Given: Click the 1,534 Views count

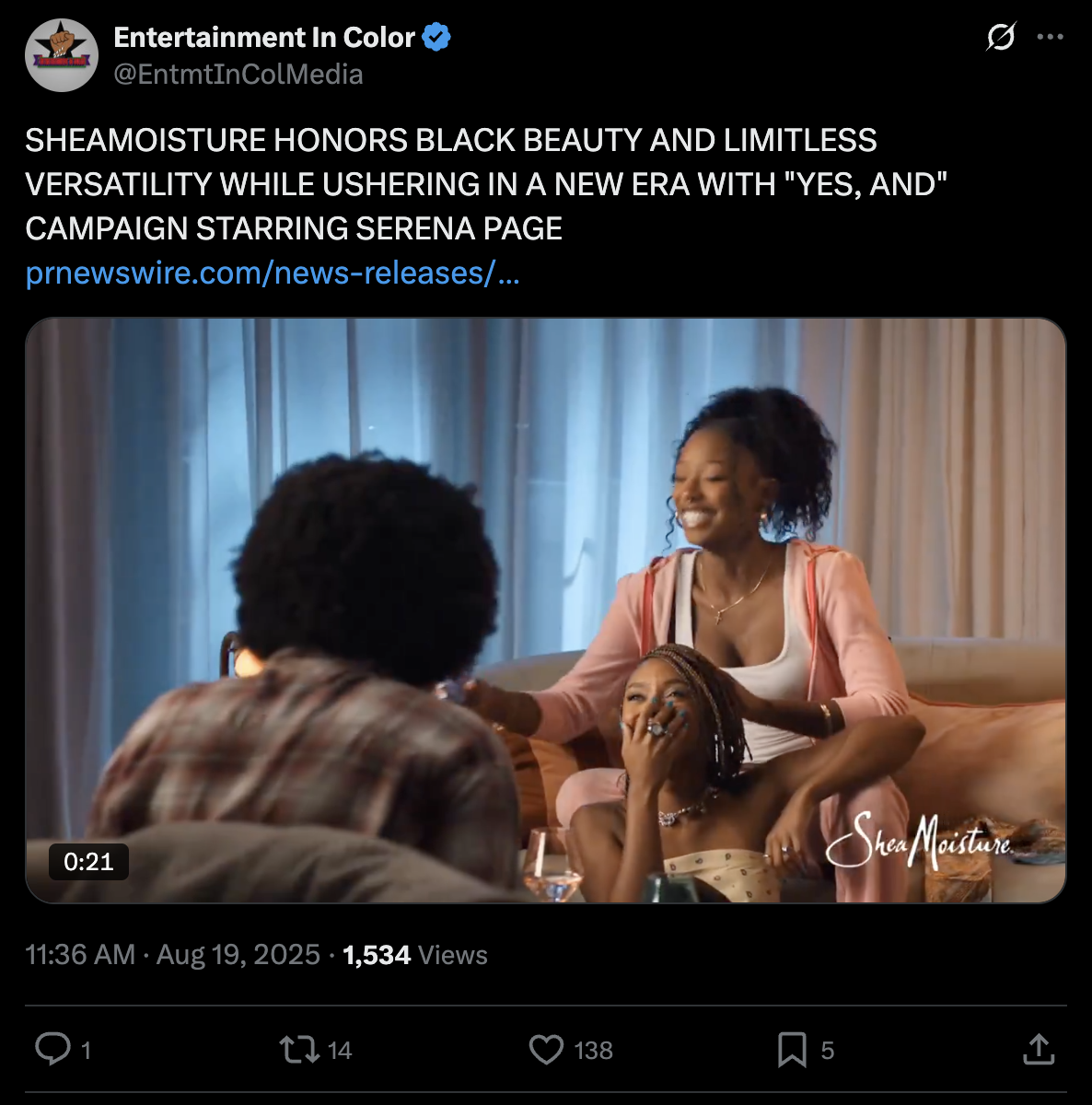Looking at the screenshot, I should 415,955.
